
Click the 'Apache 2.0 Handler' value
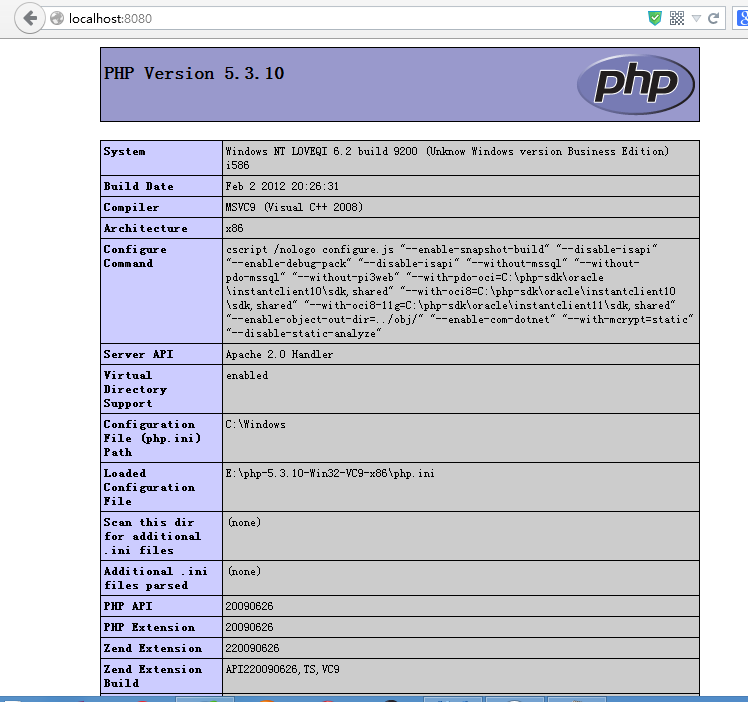coord(279,354)
